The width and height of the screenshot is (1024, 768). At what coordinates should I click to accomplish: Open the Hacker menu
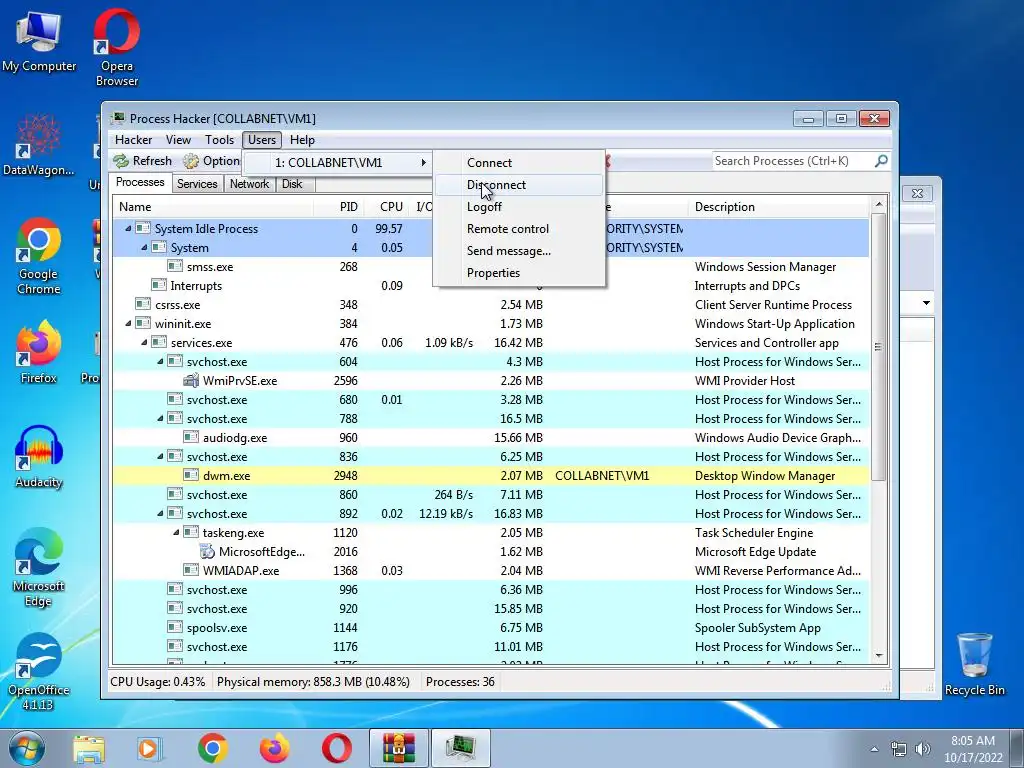133,140
